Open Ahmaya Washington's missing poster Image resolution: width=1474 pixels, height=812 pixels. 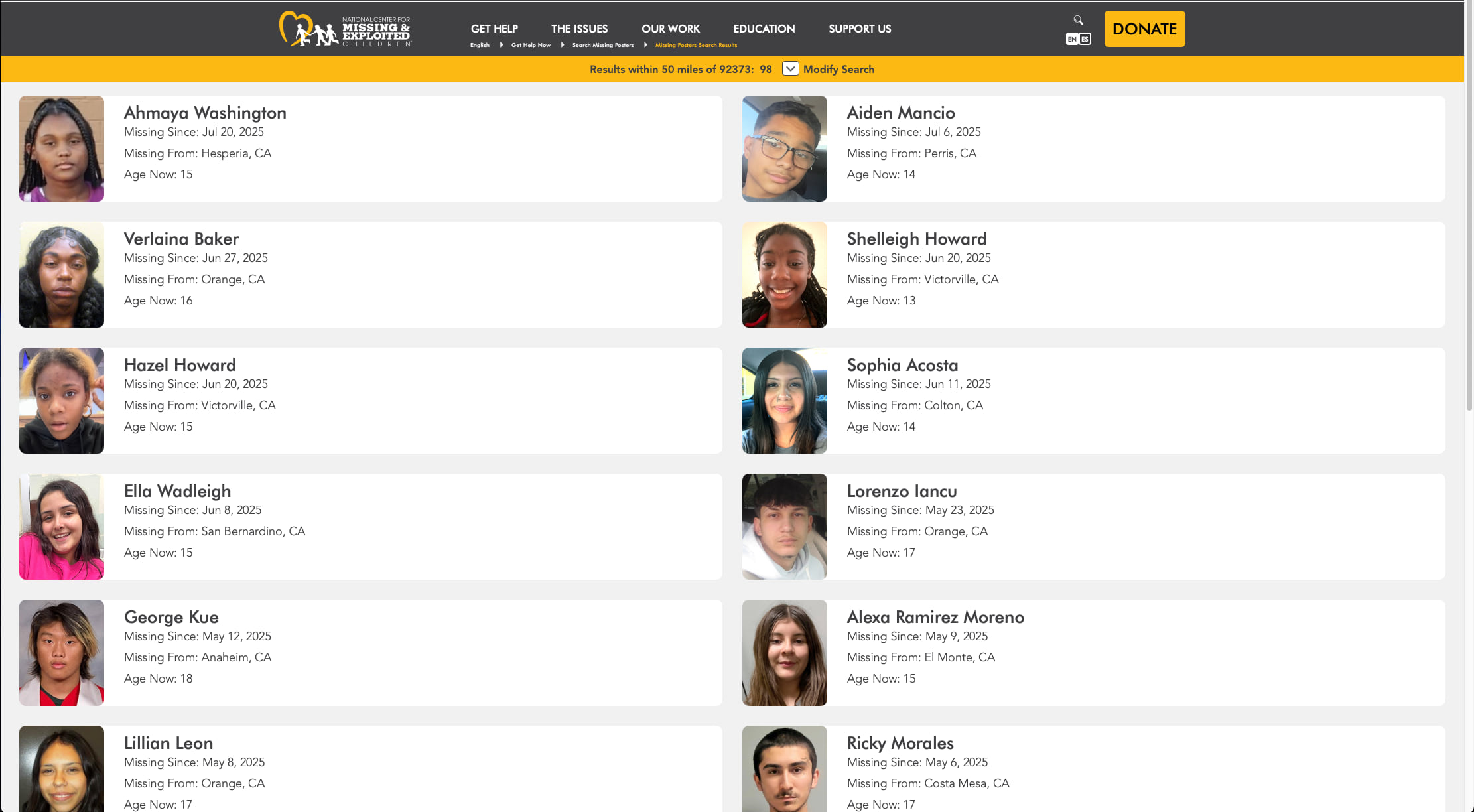tap(205, 113)
